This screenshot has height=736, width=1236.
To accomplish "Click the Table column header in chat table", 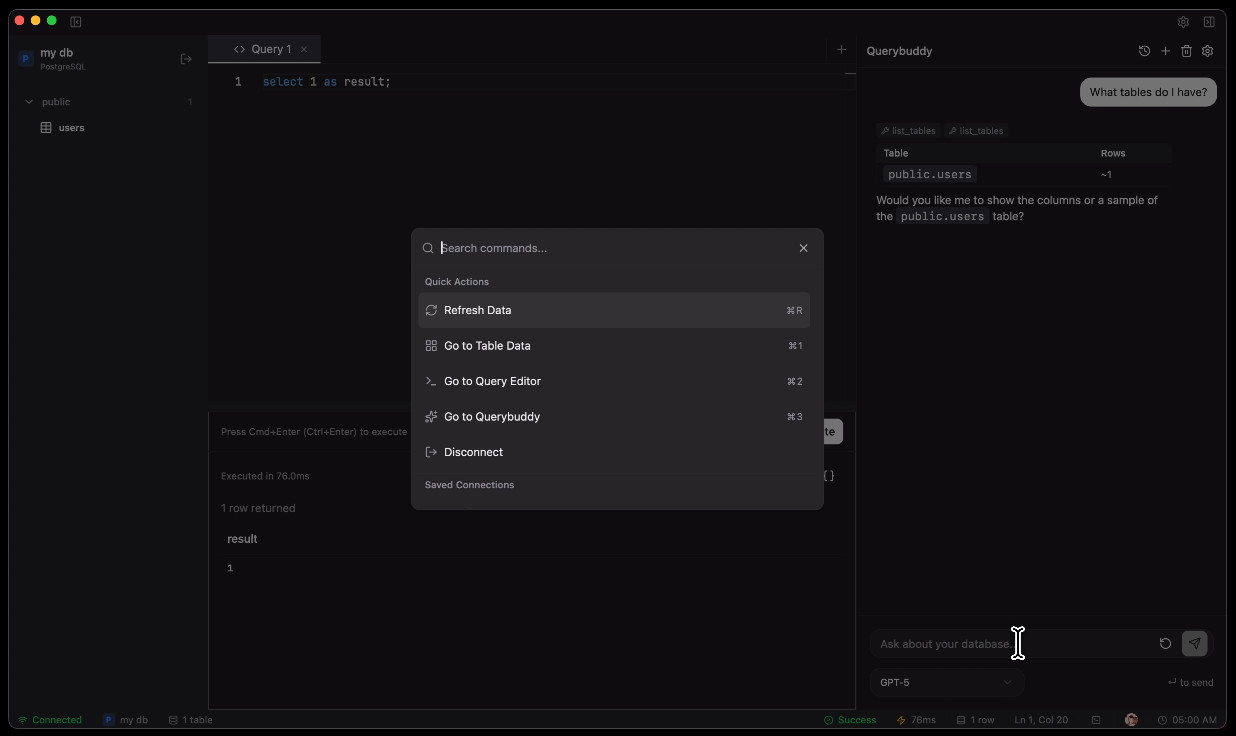I will [x=896, y=153].
